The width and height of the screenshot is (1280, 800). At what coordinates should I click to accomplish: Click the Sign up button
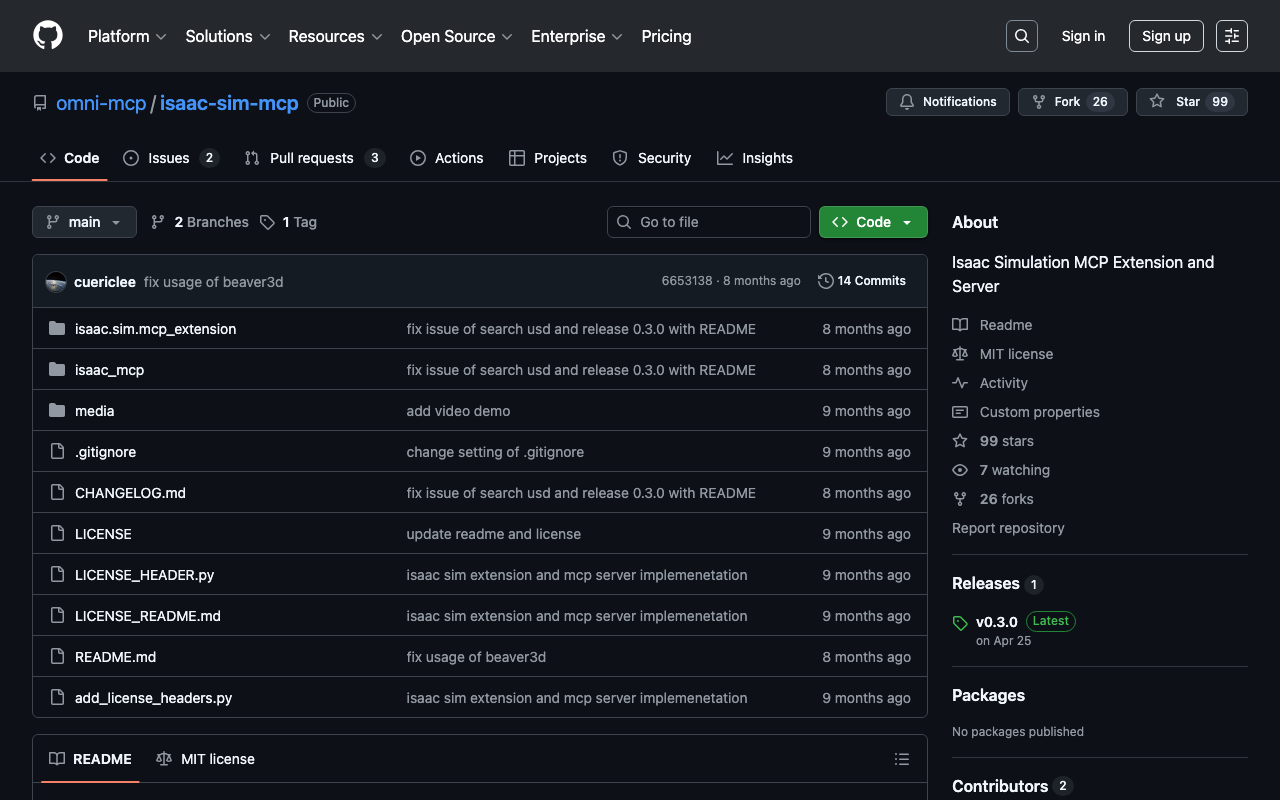(1165, 36)
